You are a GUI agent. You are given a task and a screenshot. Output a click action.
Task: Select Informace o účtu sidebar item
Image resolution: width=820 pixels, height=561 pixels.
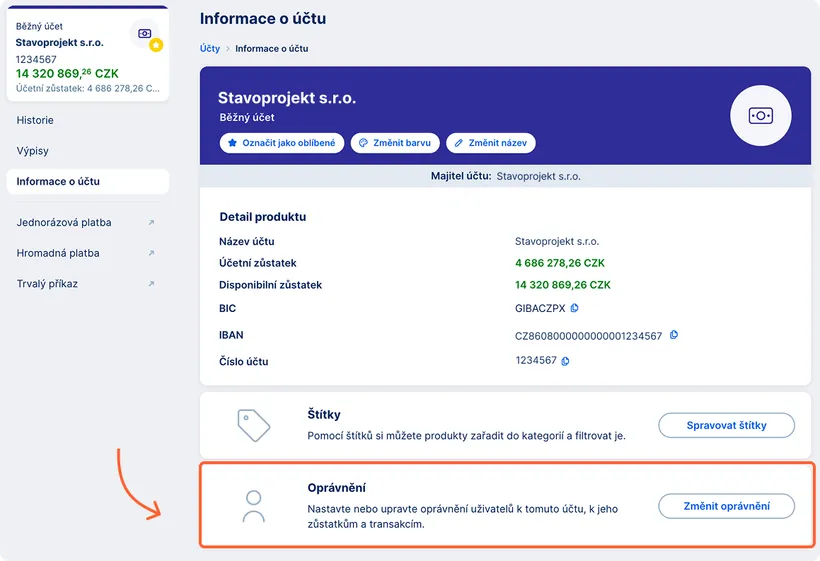tap(58, 182)
